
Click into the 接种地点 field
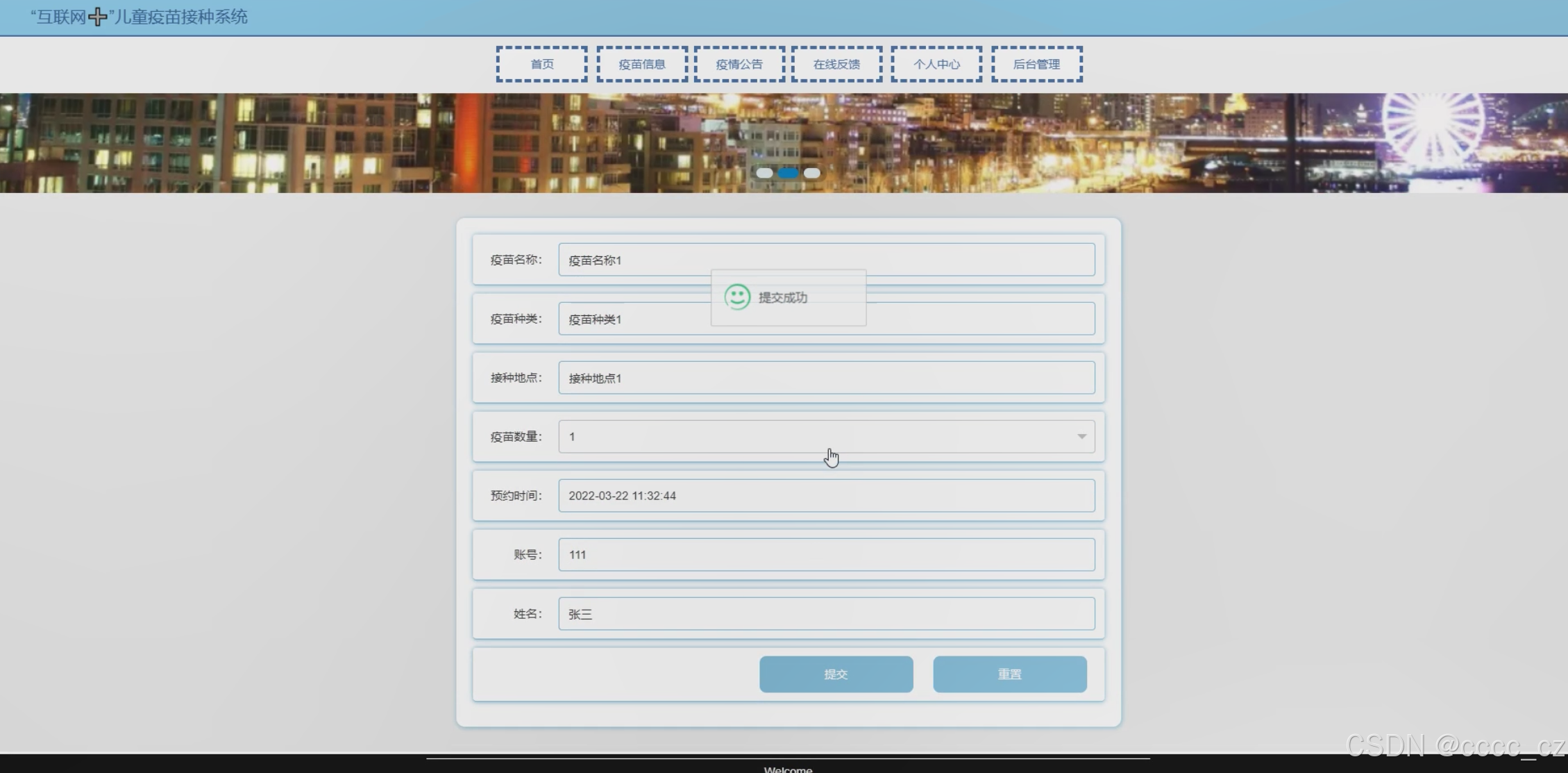pyautogui.click(x=826, y=378)
